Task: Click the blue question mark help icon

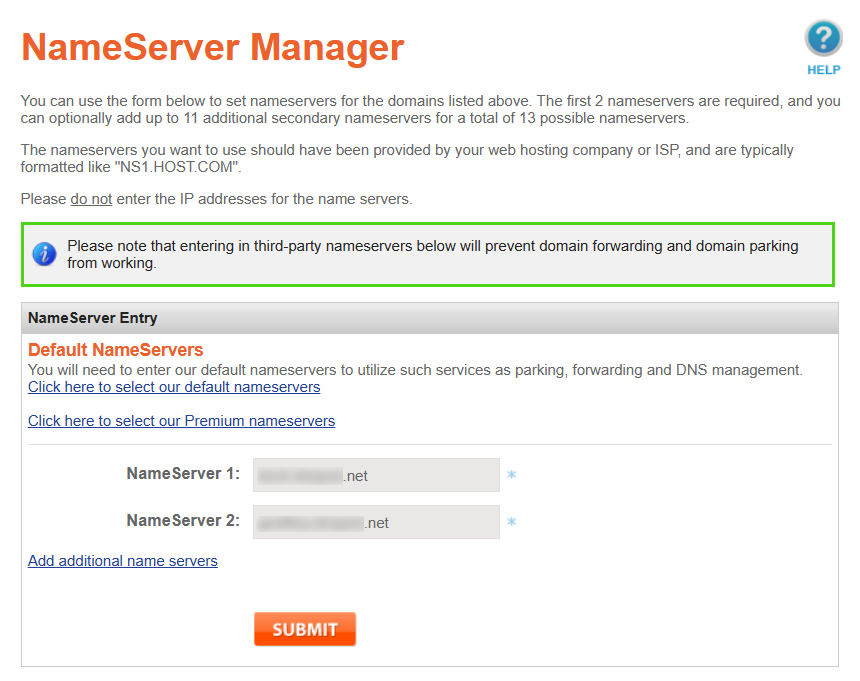Action: click(823, 40)
